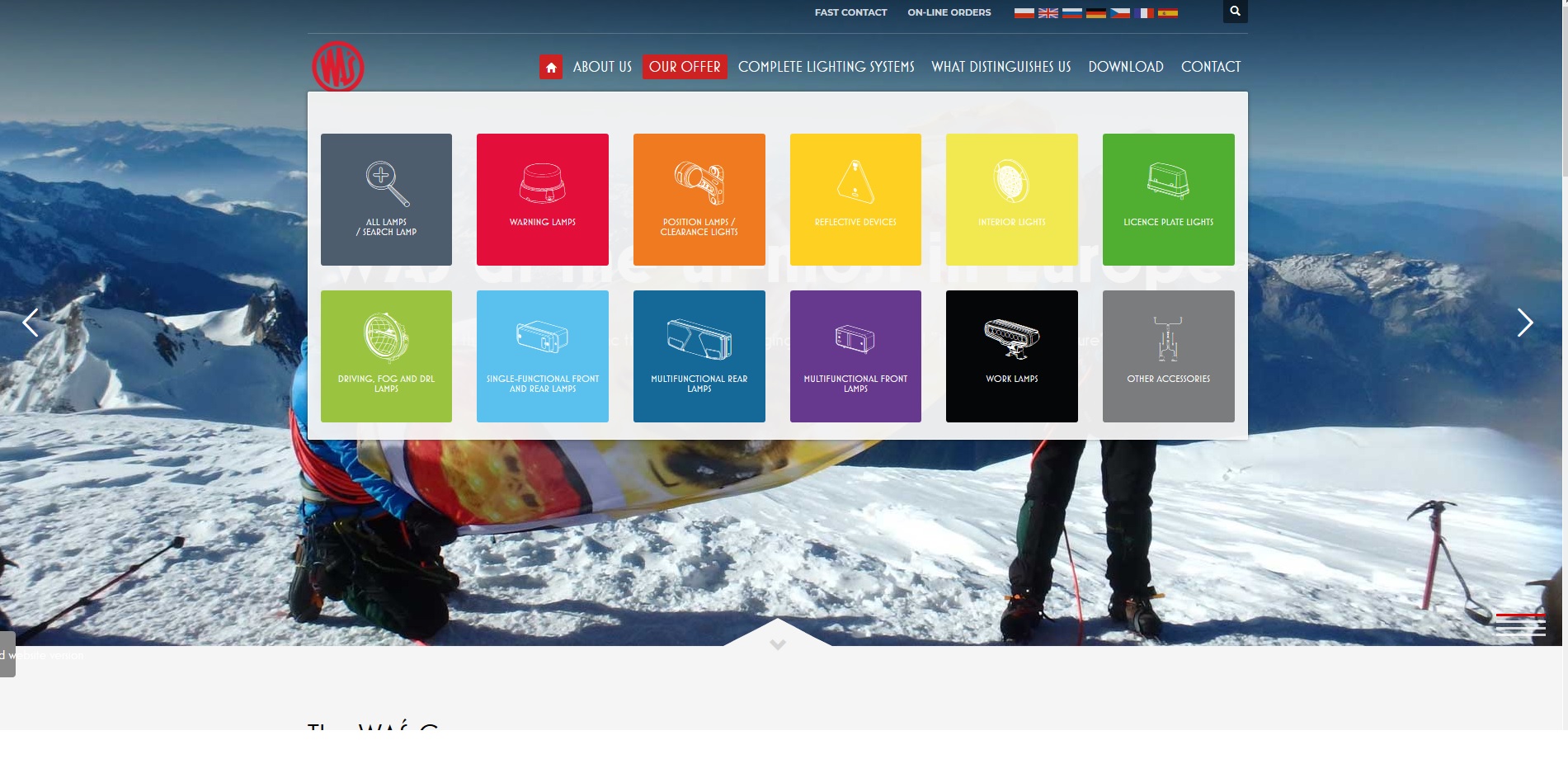Open the Download menu item
Image resolution: width=1568 pixels, height=759 pixels.
[1125, 67]
